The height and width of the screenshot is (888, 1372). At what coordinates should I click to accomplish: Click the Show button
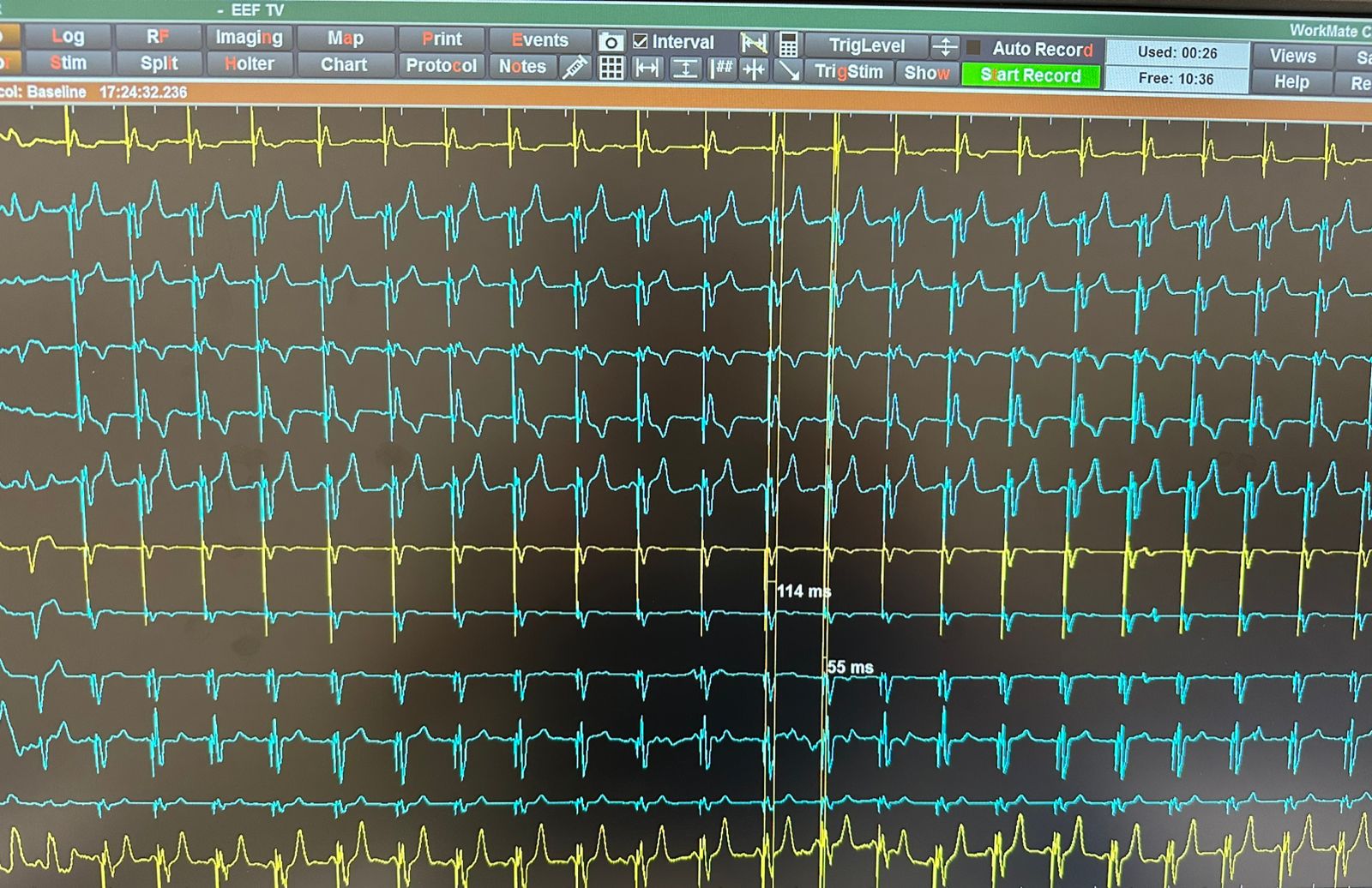coord(926,73)
